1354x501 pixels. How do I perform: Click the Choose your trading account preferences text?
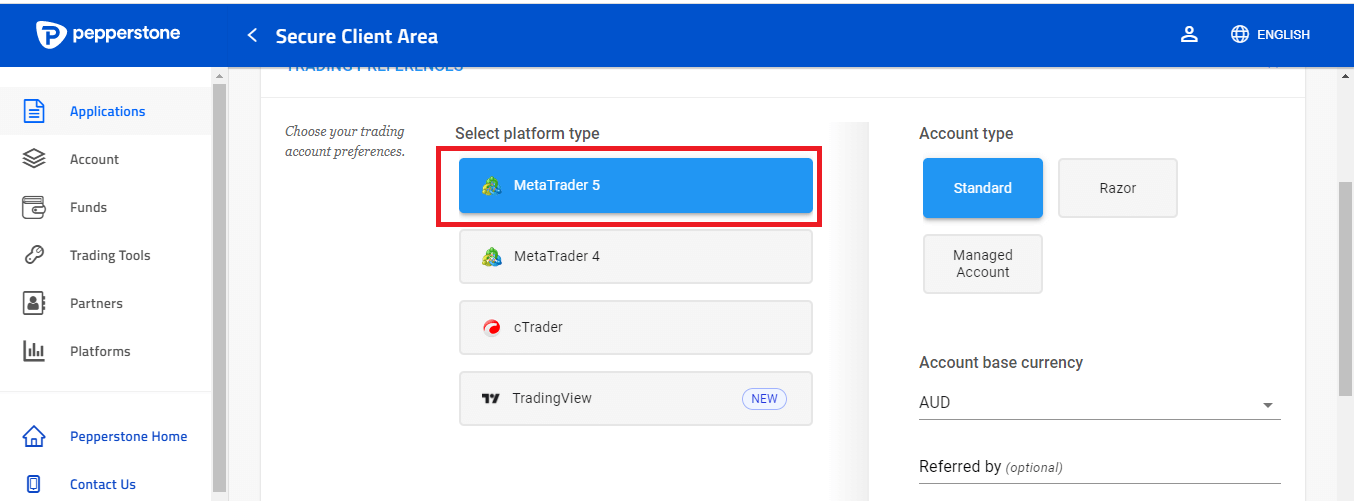345,141
